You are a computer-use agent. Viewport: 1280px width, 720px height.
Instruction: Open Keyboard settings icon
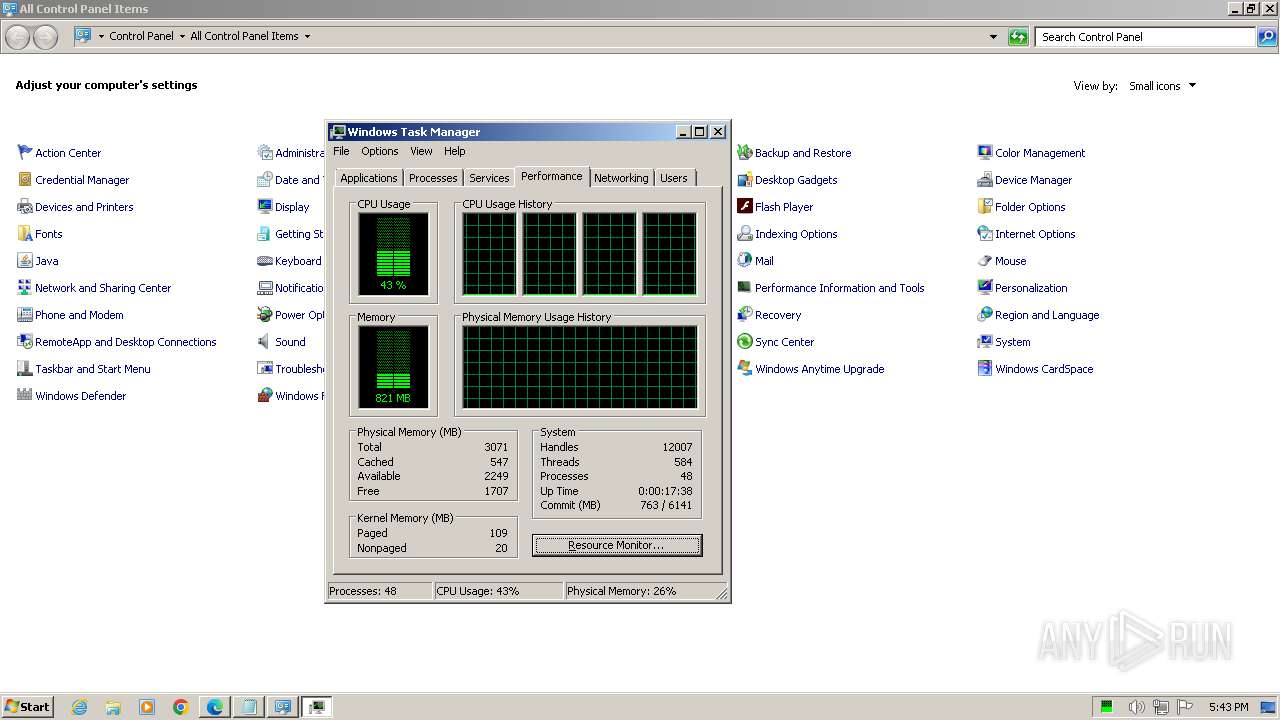click(x=265, y=260)
